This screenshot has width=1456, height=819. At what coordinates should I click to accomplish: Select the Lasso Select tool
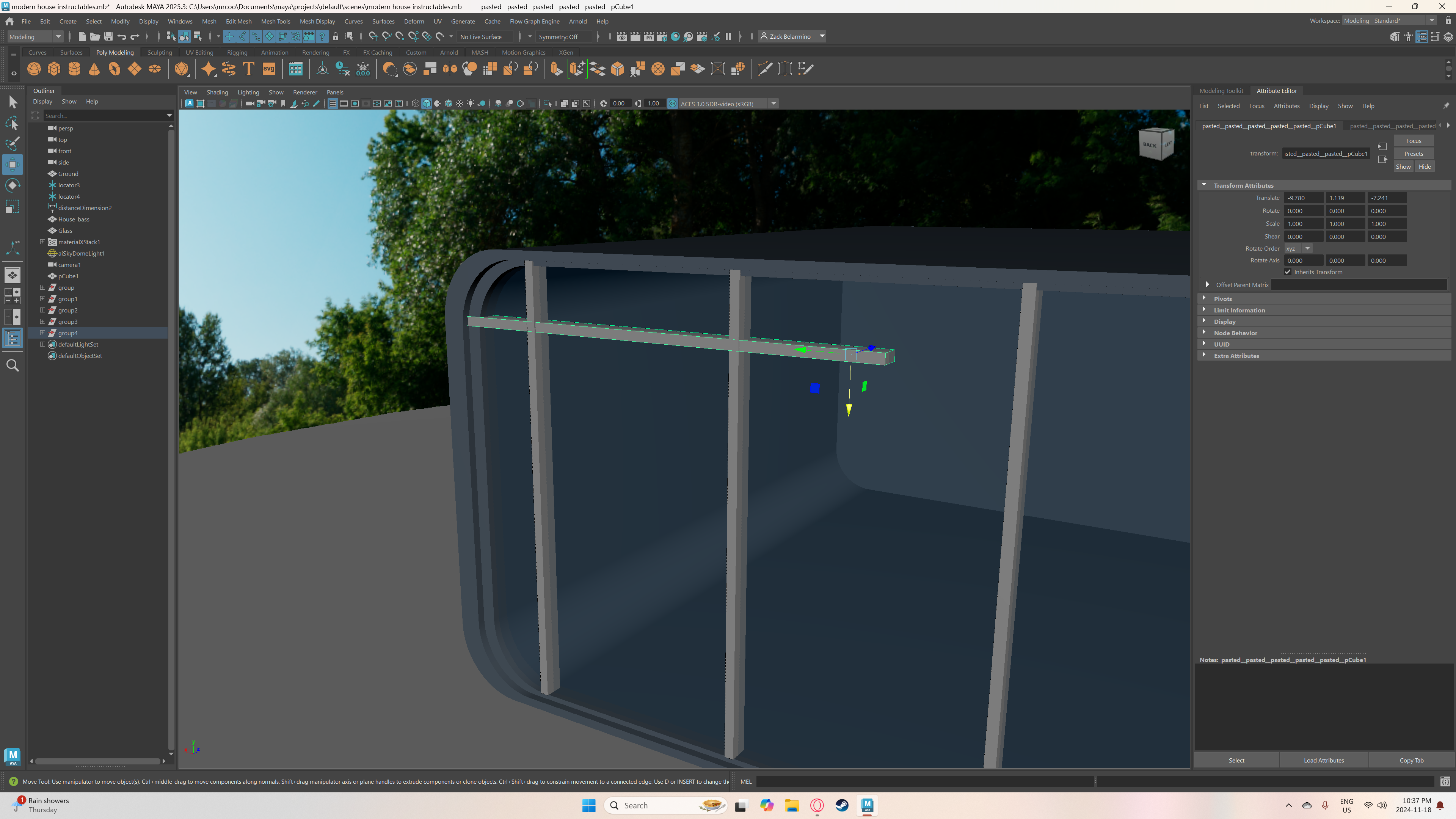13,123
